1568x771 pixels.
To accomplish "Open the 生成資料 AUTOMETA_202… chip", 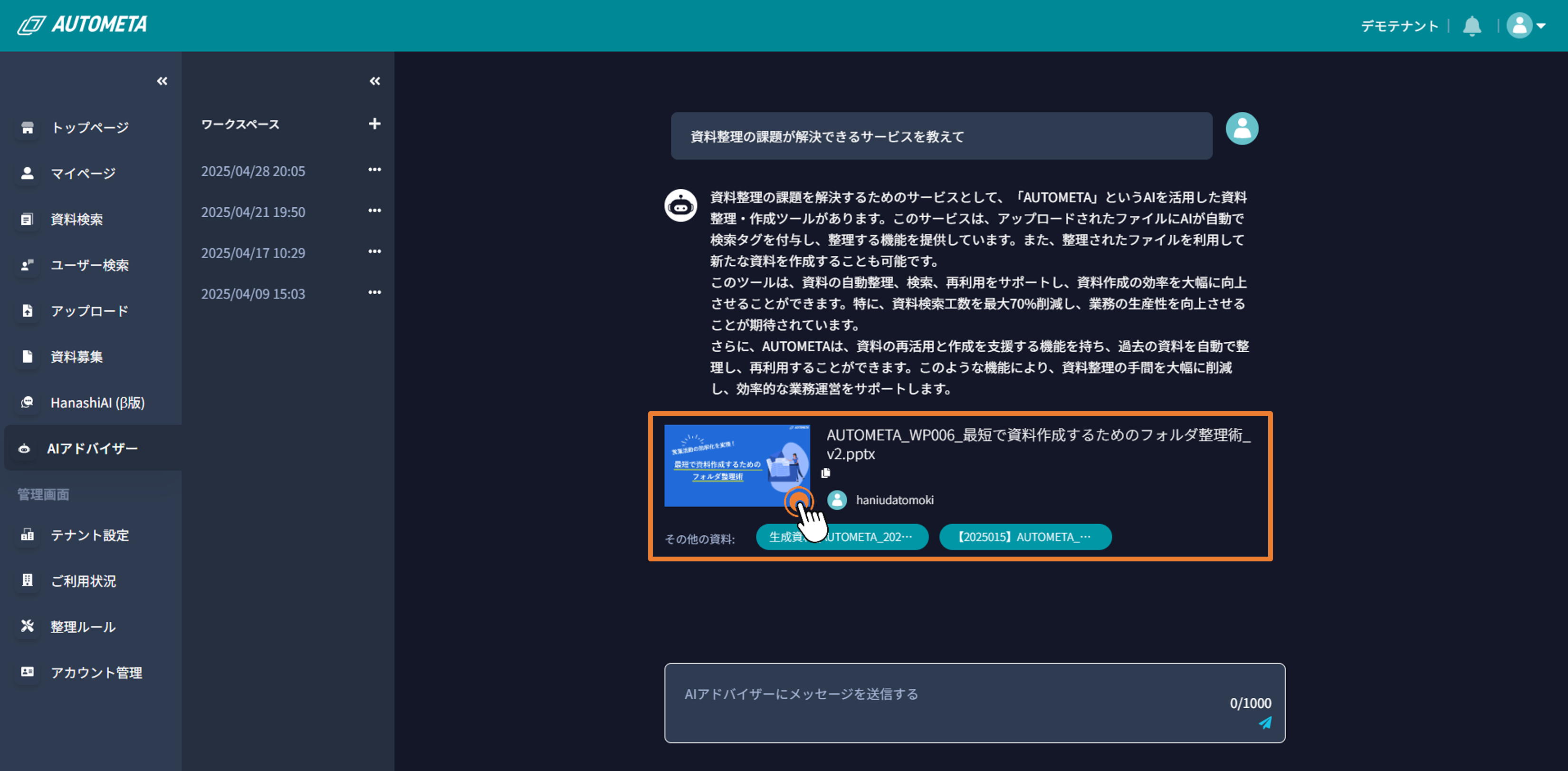I will point(842,537).
